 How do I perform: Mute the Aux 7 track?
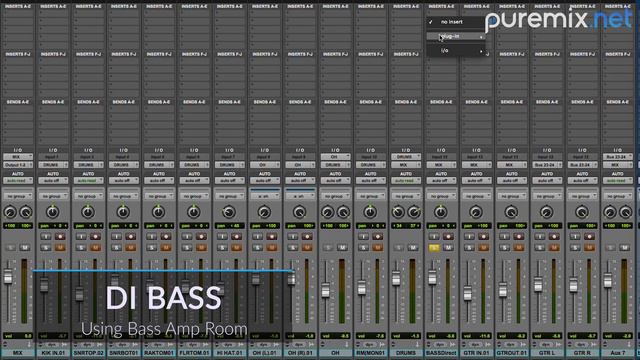click(624, 247)
